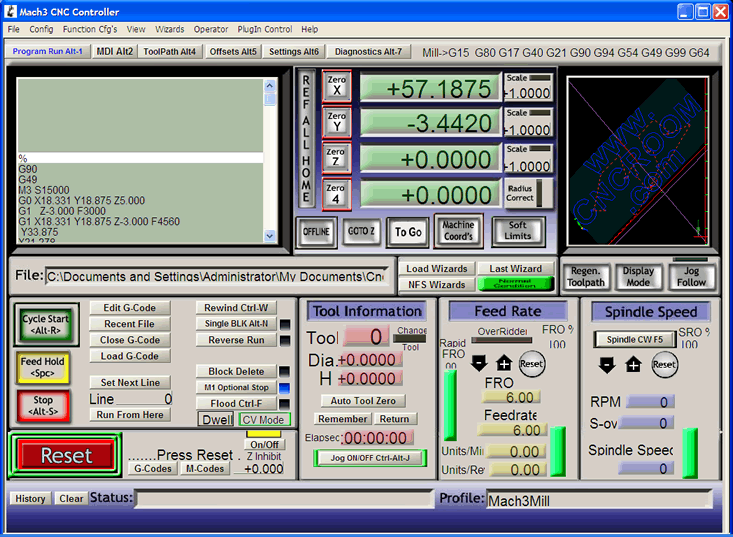Click the Load Wizards button
The image size is (733, 537).
click(x=437, y=269)
